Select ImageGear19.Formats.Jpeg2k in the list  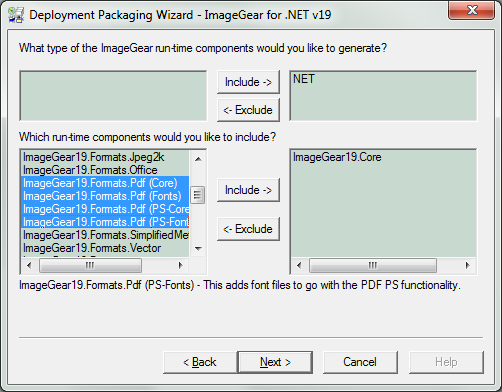click(x=105, y=157)
